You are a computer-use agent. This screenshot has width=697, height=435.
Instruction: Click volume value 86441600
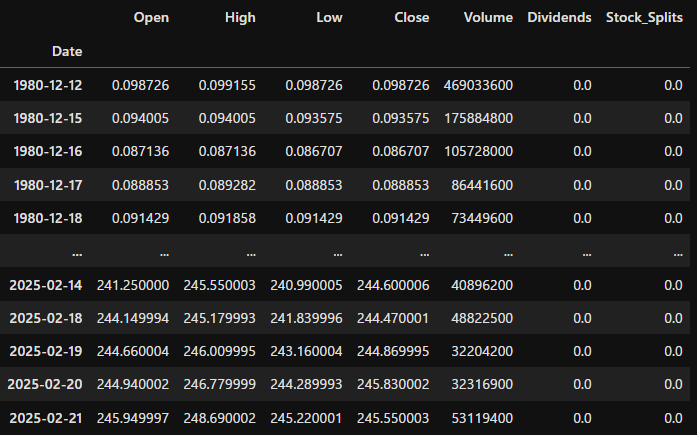pos(482,185)
